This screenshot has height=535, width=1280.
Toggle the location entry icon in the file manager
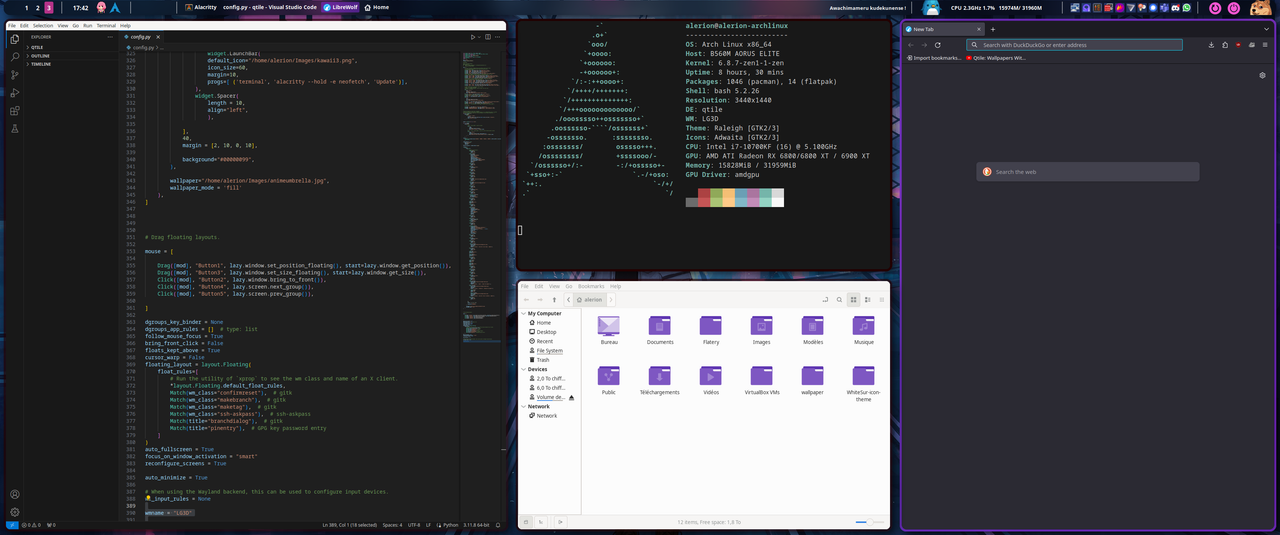825,299
